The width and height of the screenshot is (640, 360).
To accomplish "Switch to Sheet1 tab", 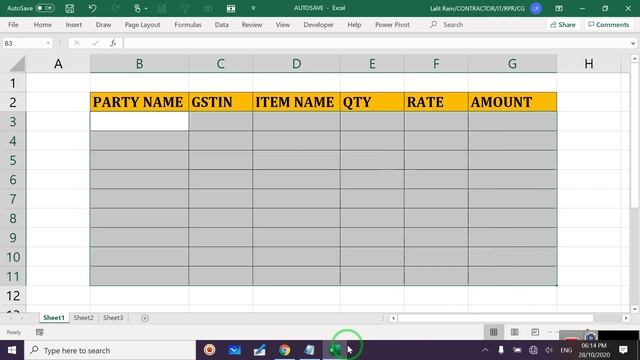I will [53, 318].
